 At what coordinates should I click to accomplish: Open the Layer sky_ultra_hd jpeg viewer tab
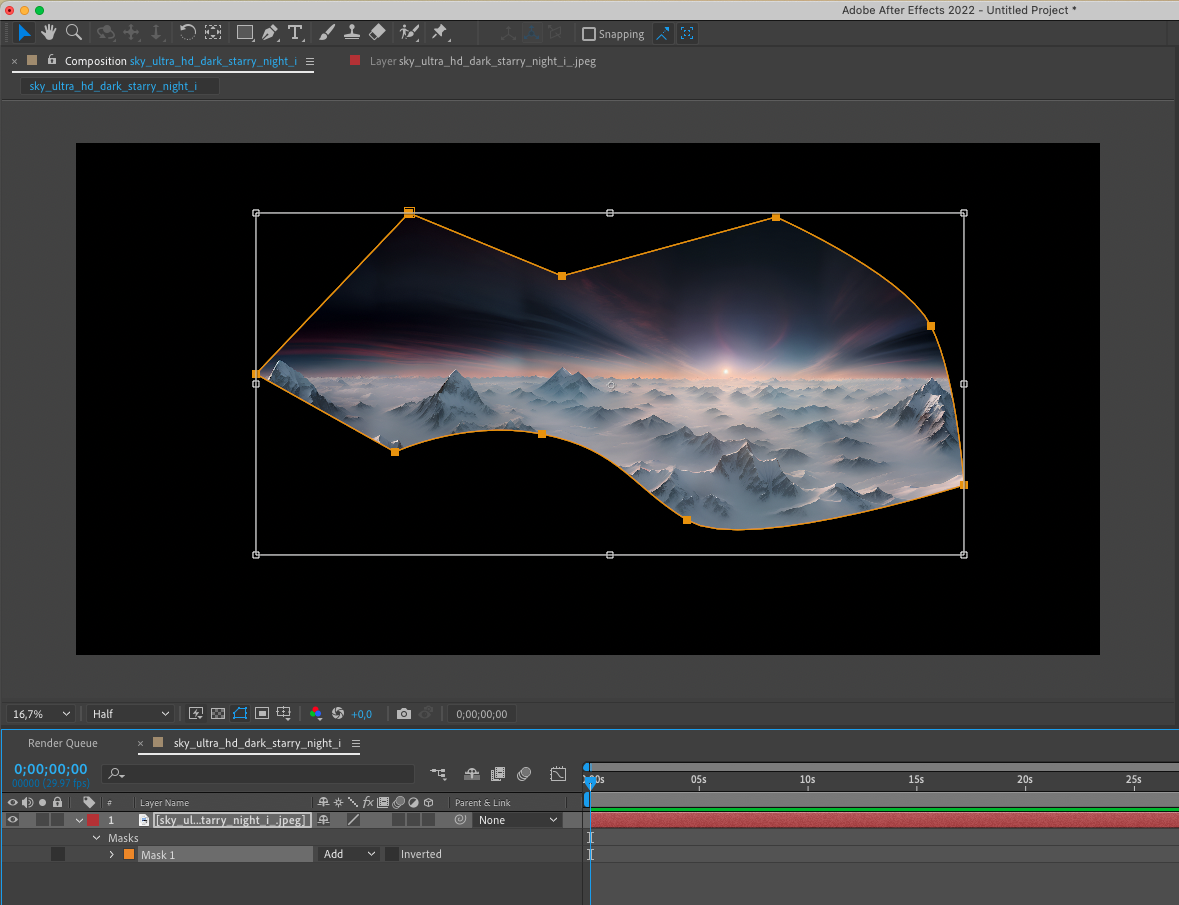point(483,61)
